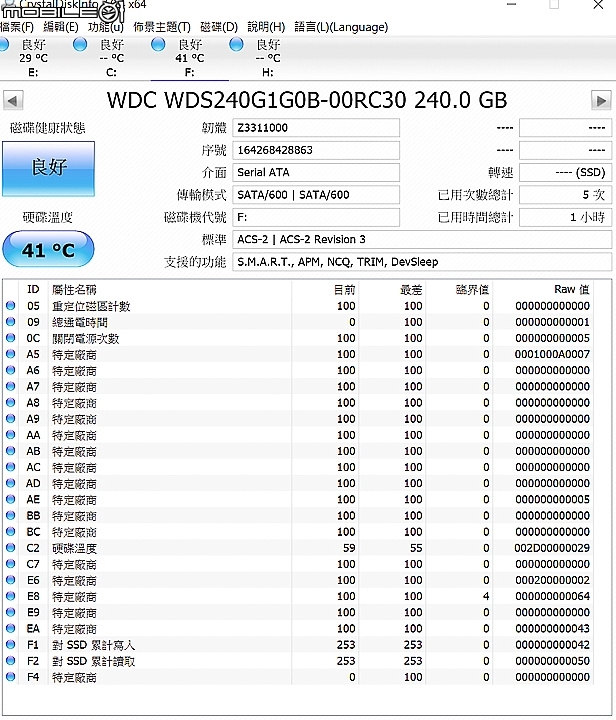616x720 pixels.
Task: Open the 功能(u) menu
Action: (106, 27)
